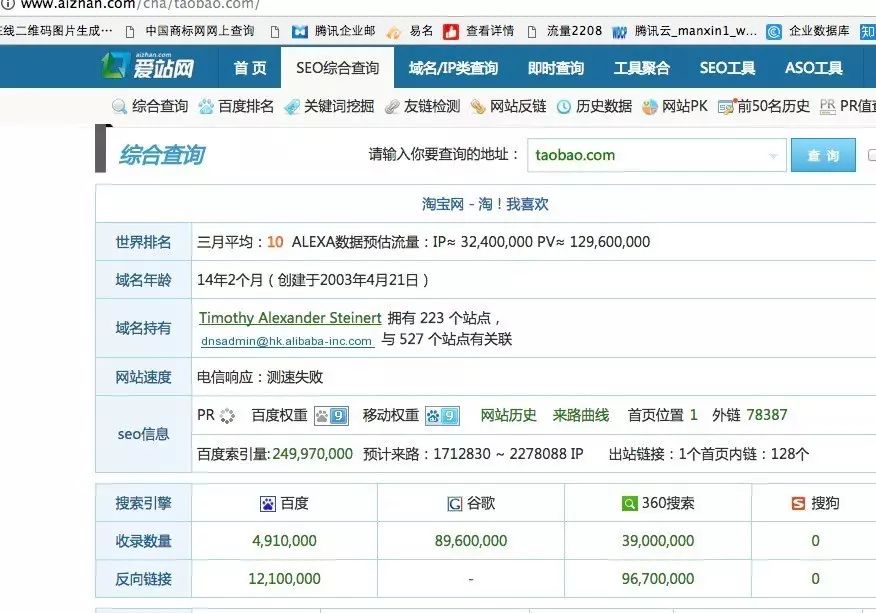876x613 pixels.
Task: Open the ASO工具 tab
Action: [x=813, y=68]
